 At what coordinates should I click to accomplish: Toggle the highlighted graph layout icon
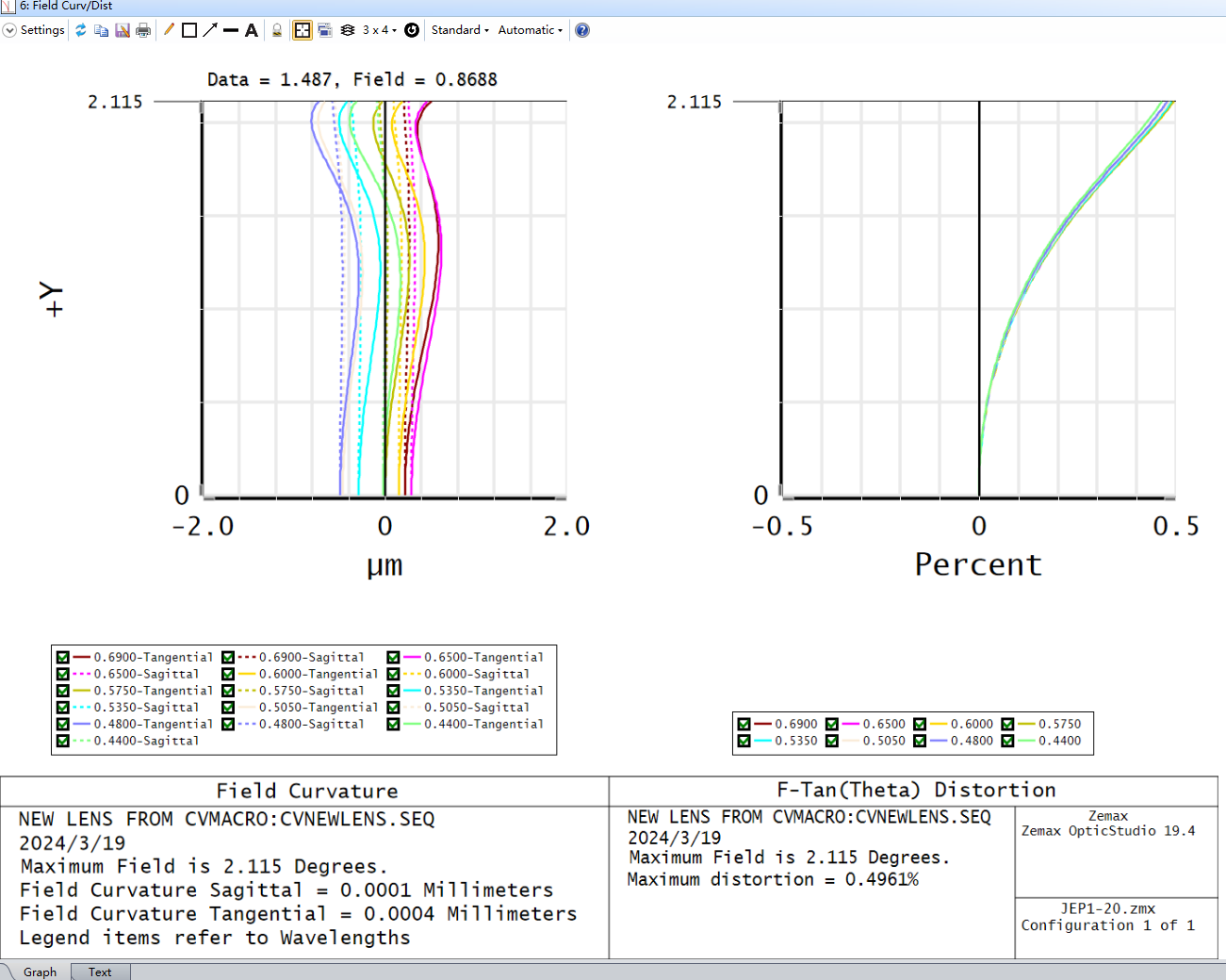302,30
